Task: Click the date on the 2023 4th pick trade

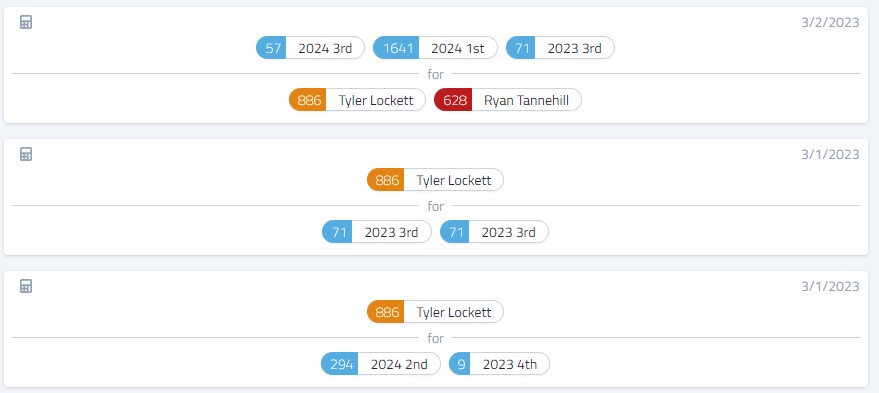Action: [830, 286]
